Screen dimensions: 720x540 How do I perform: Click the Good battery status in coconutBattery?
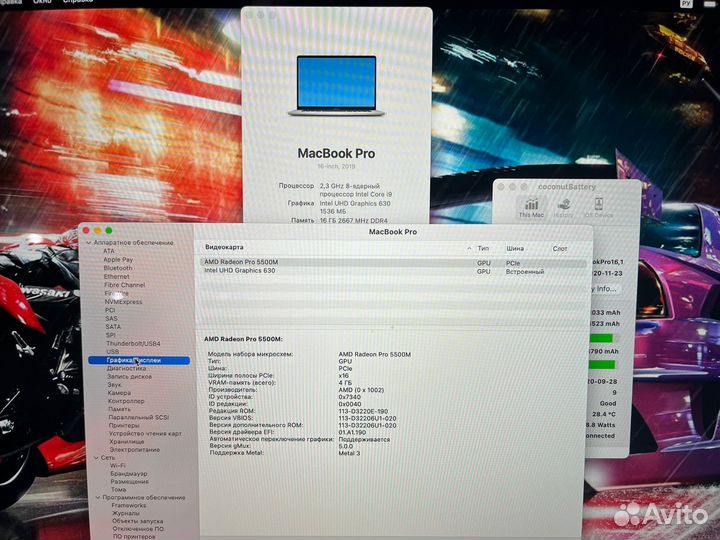[x=608, y=403]
